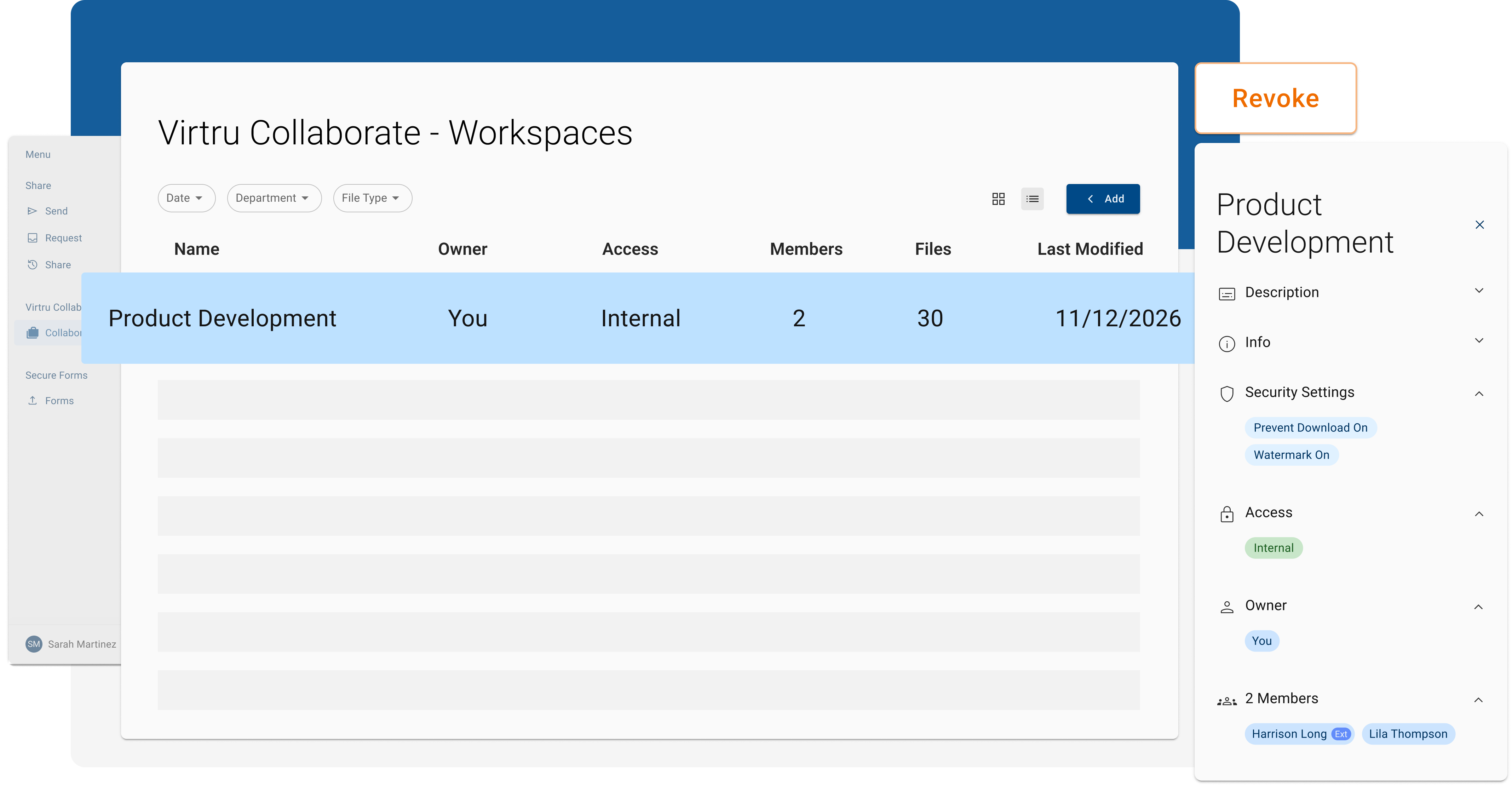Switch to list view layout
The height and width of the screenshot is (786, 1512).
tap(1033, 199)
